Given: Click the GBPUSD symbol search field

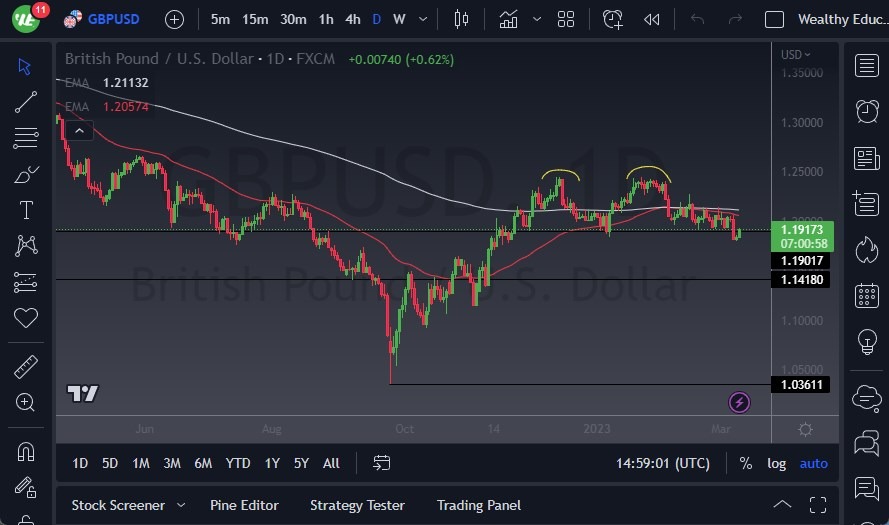Looking at the screenshot, I should coord(110,19).
